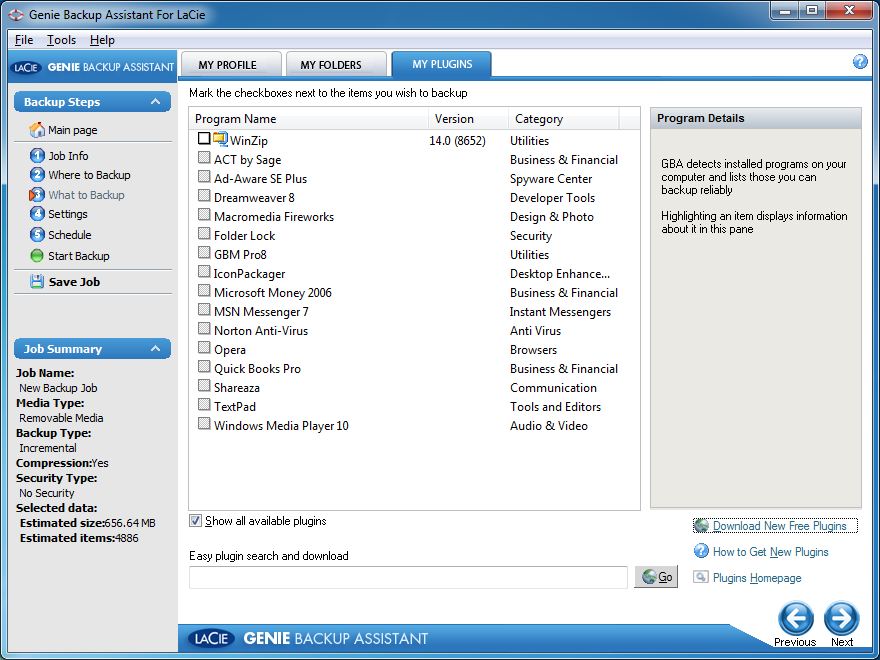Select the IconPackager row

[x=414, y=273]
